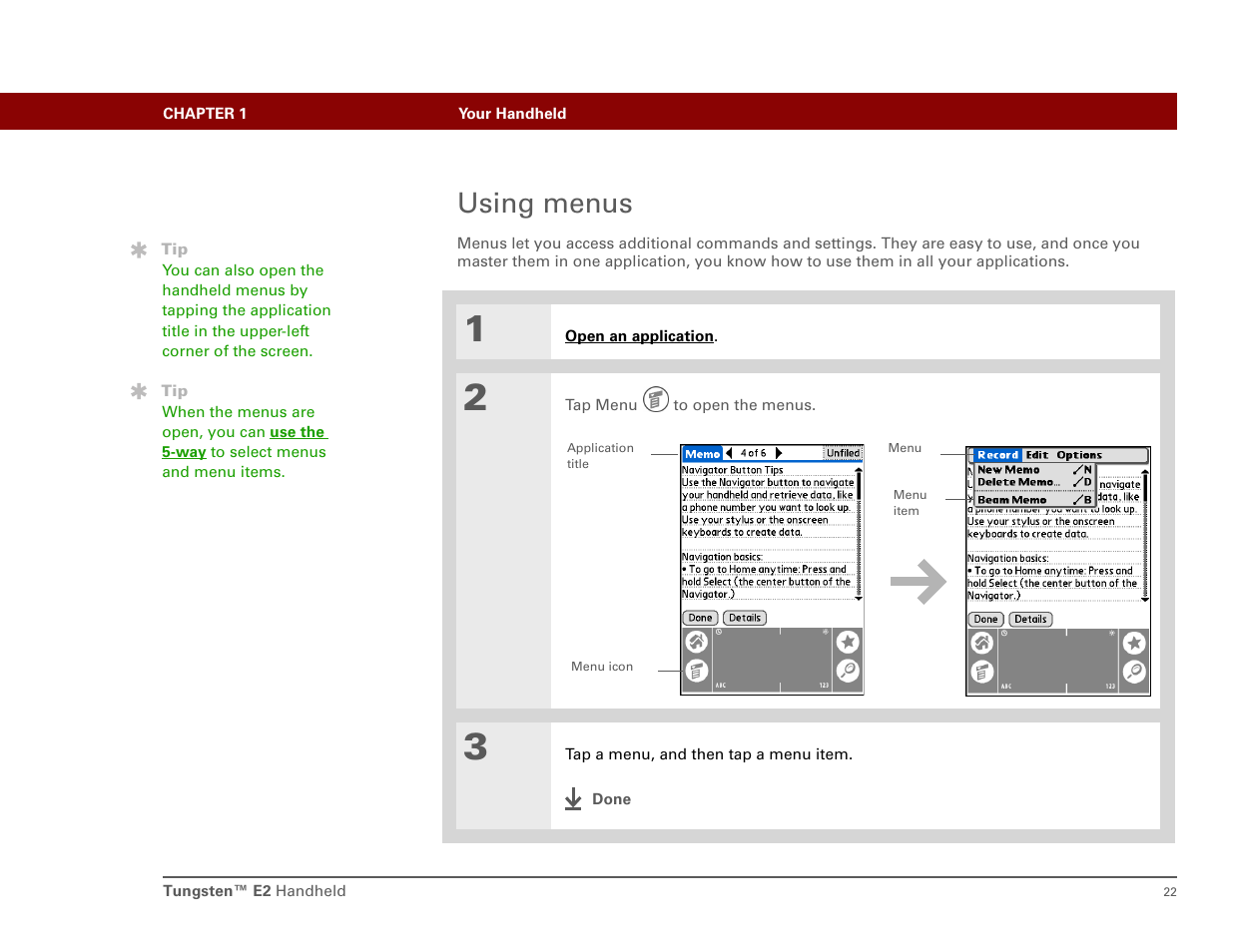Tap the Home icon below the Unfiled memo screen
Screen dimensions: 1233x952
click(696, 643)
